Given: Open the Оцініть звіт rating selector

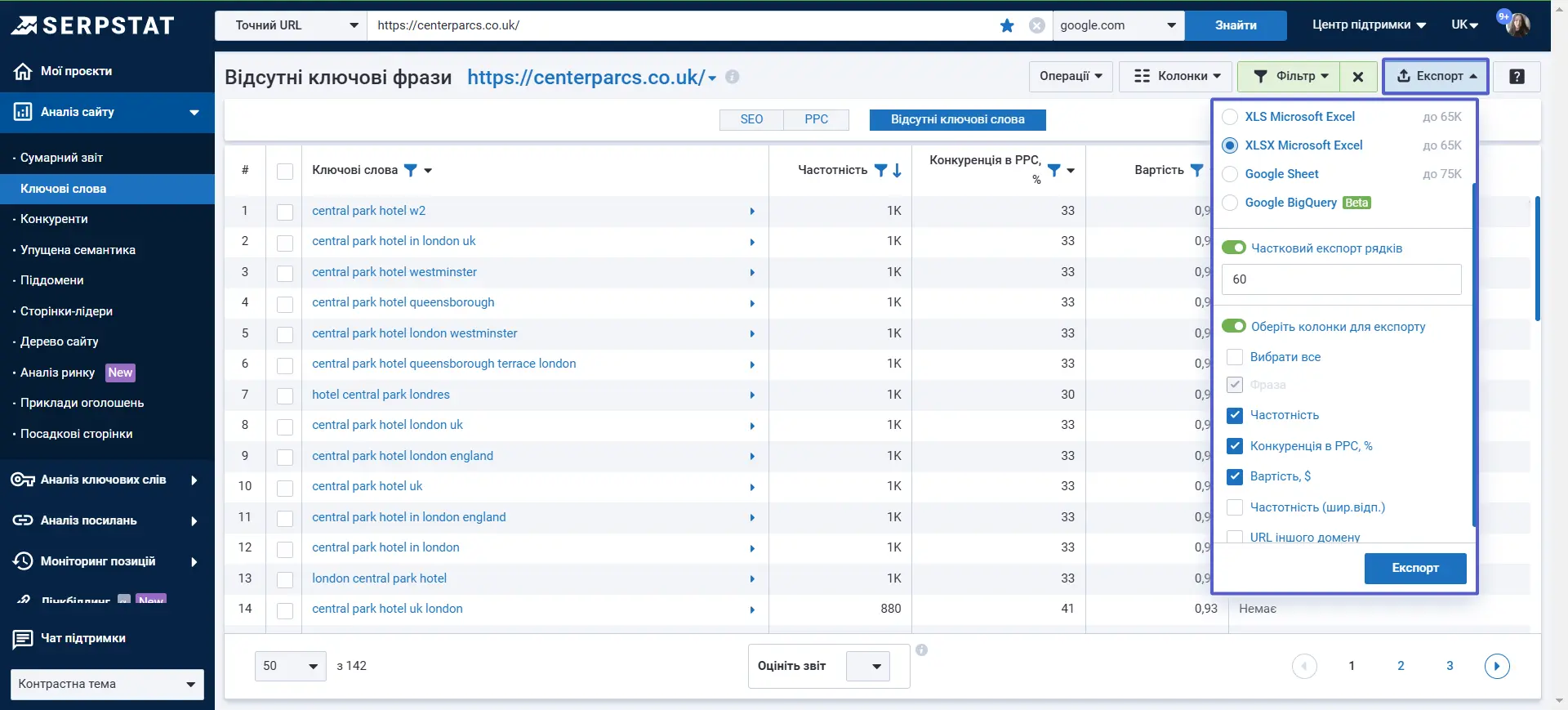Looking at the screenshot, I should pos(867,667).
